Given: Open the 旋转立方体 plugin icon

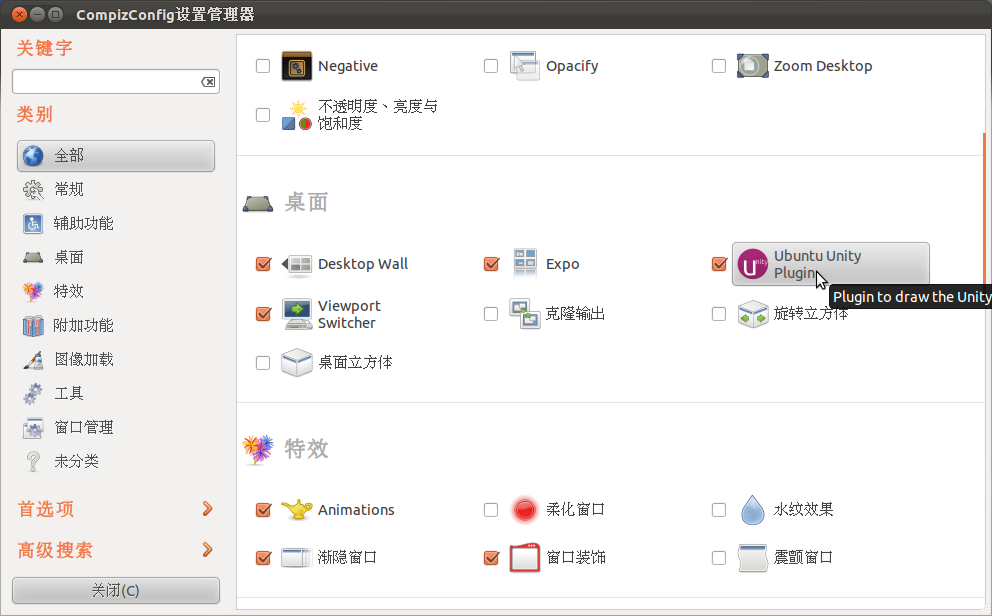Looking at the screenshot, I should pyautogui.click(x=752, y=314).
